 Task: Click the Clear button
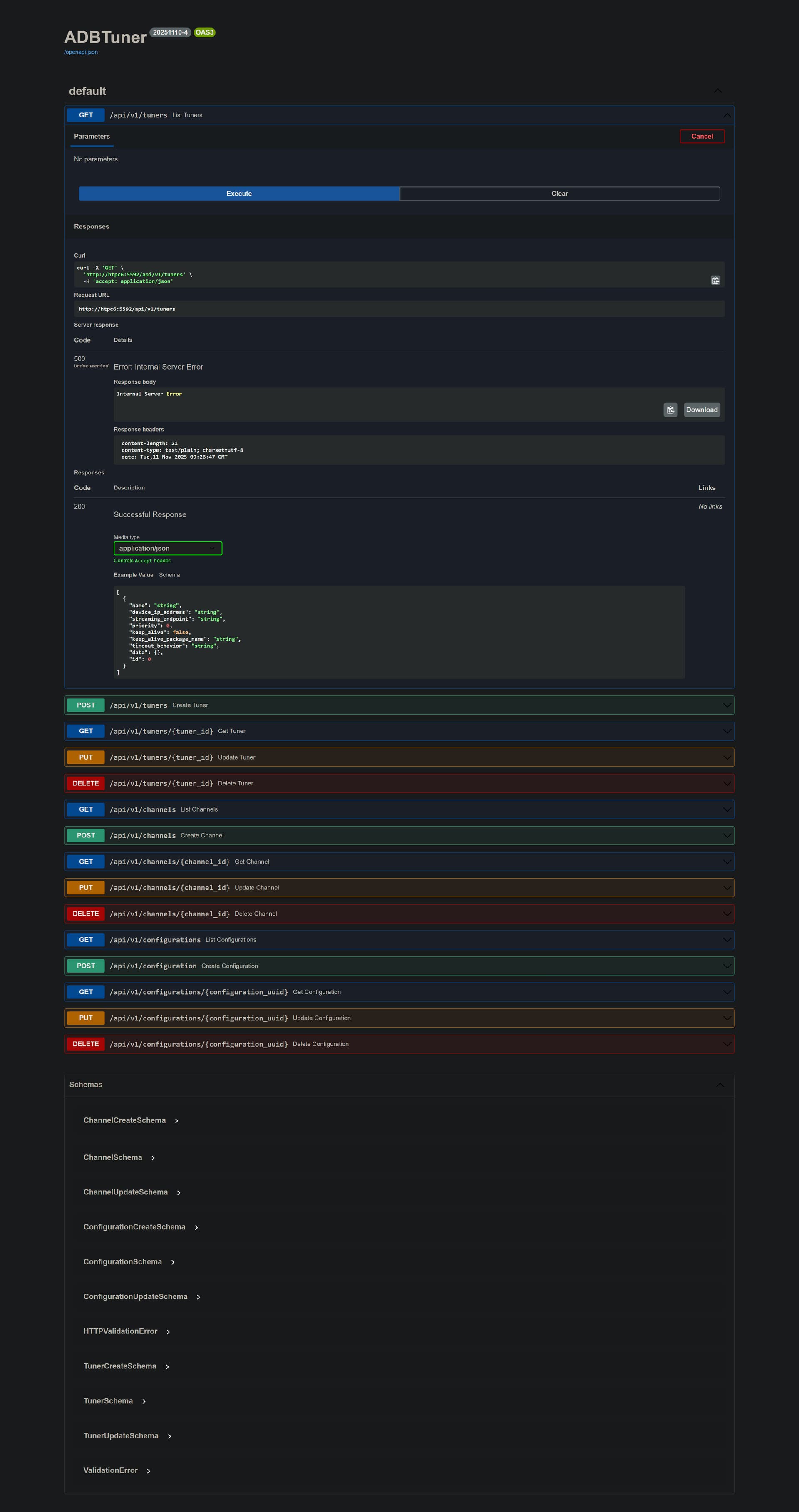click(x=559, y=194)
